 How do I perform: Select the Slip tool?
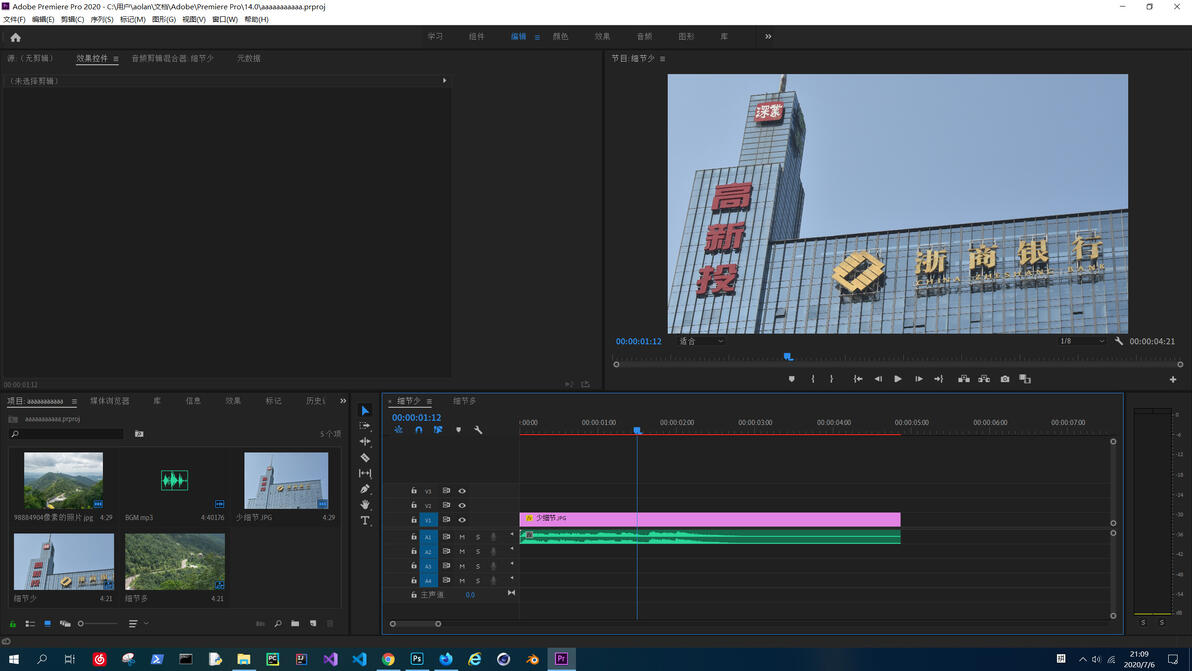tap(365, 473)
